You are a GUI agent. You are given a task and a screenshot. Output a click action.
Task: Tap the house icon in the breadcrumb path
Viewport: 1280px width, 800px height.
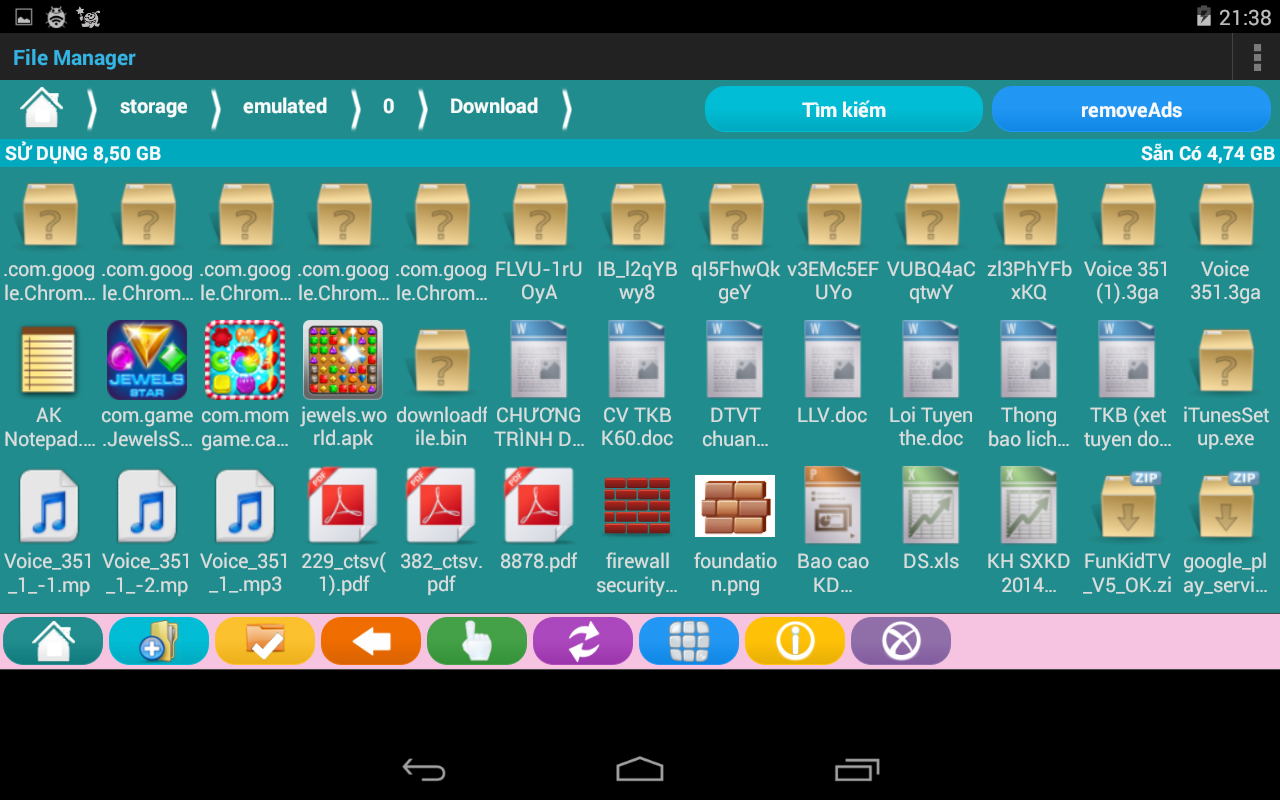pyautogui.click(x=42, y=108)
